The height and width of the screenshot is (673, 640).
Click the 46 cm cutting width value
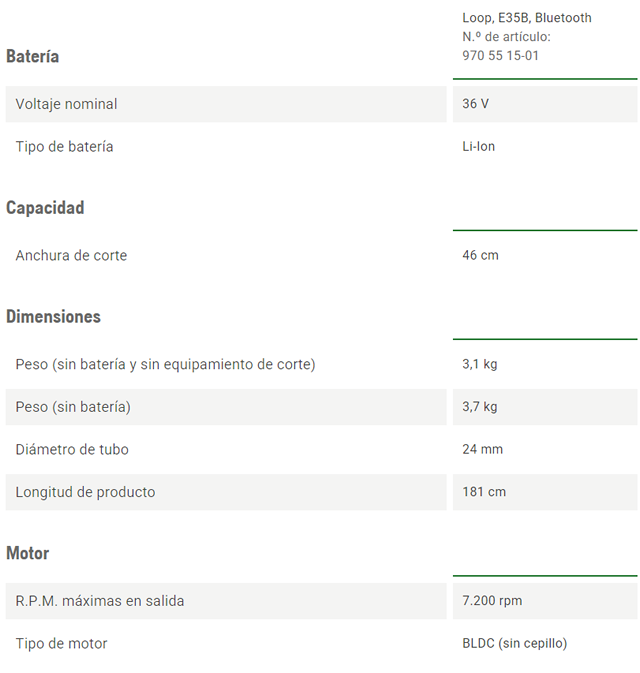coord(480,256)
